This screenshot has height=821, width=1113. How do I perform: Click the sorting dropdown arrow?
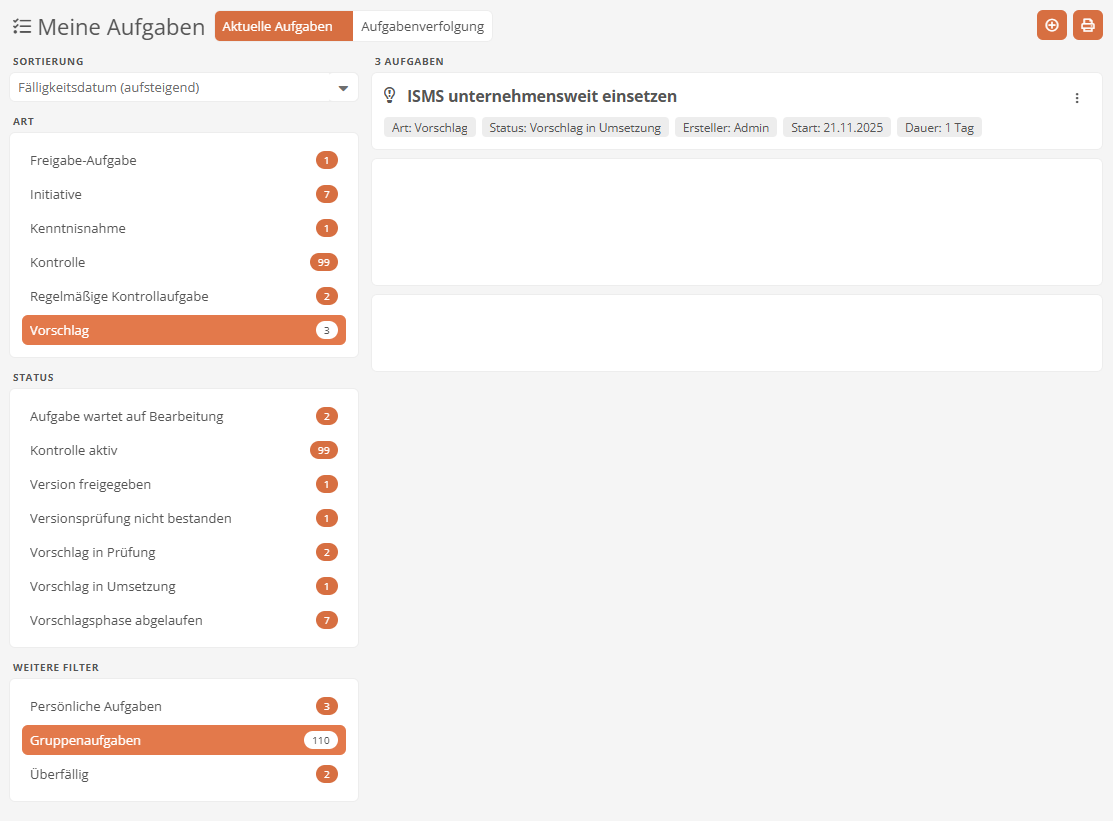pyautogui.click(x=343, y=88)
